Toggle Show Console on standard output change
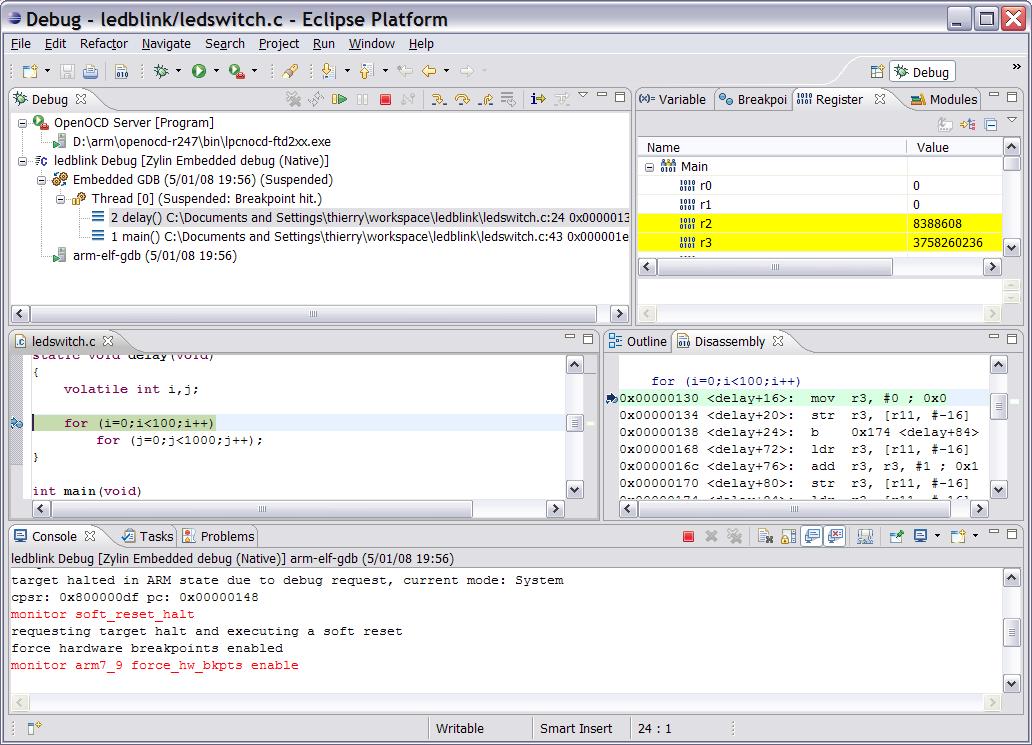This screenshot has width=1032, height=745. click(x=813, y=536)
